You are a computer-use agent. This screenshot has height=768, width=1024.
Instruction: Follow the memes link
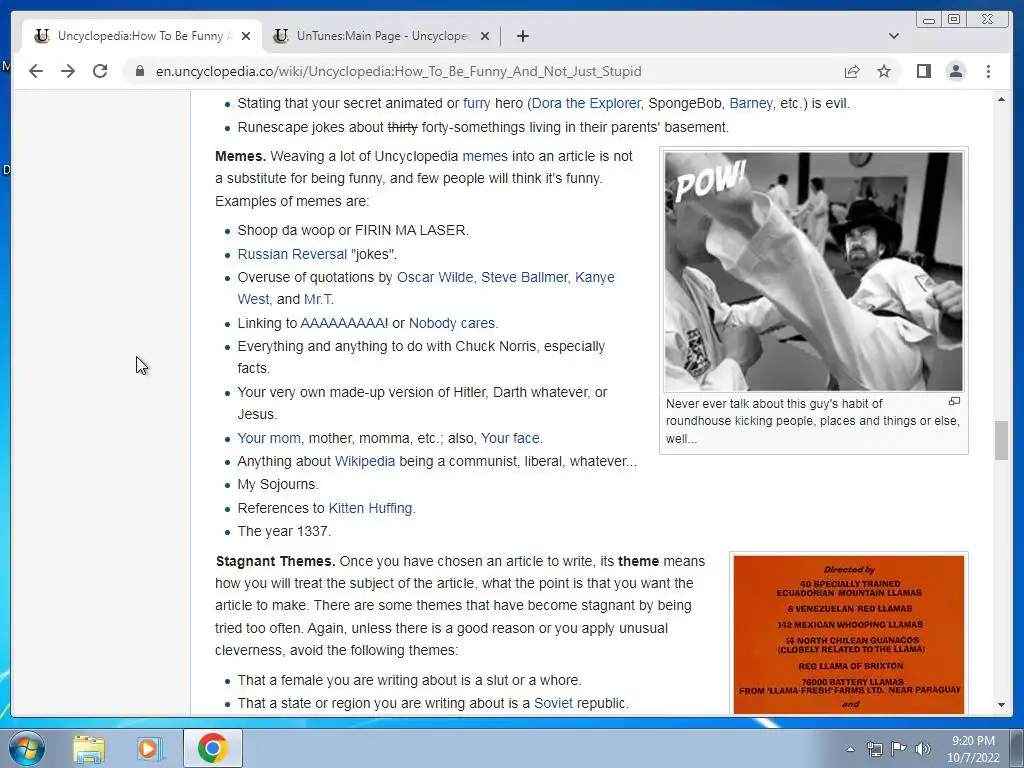coord(485,156)
